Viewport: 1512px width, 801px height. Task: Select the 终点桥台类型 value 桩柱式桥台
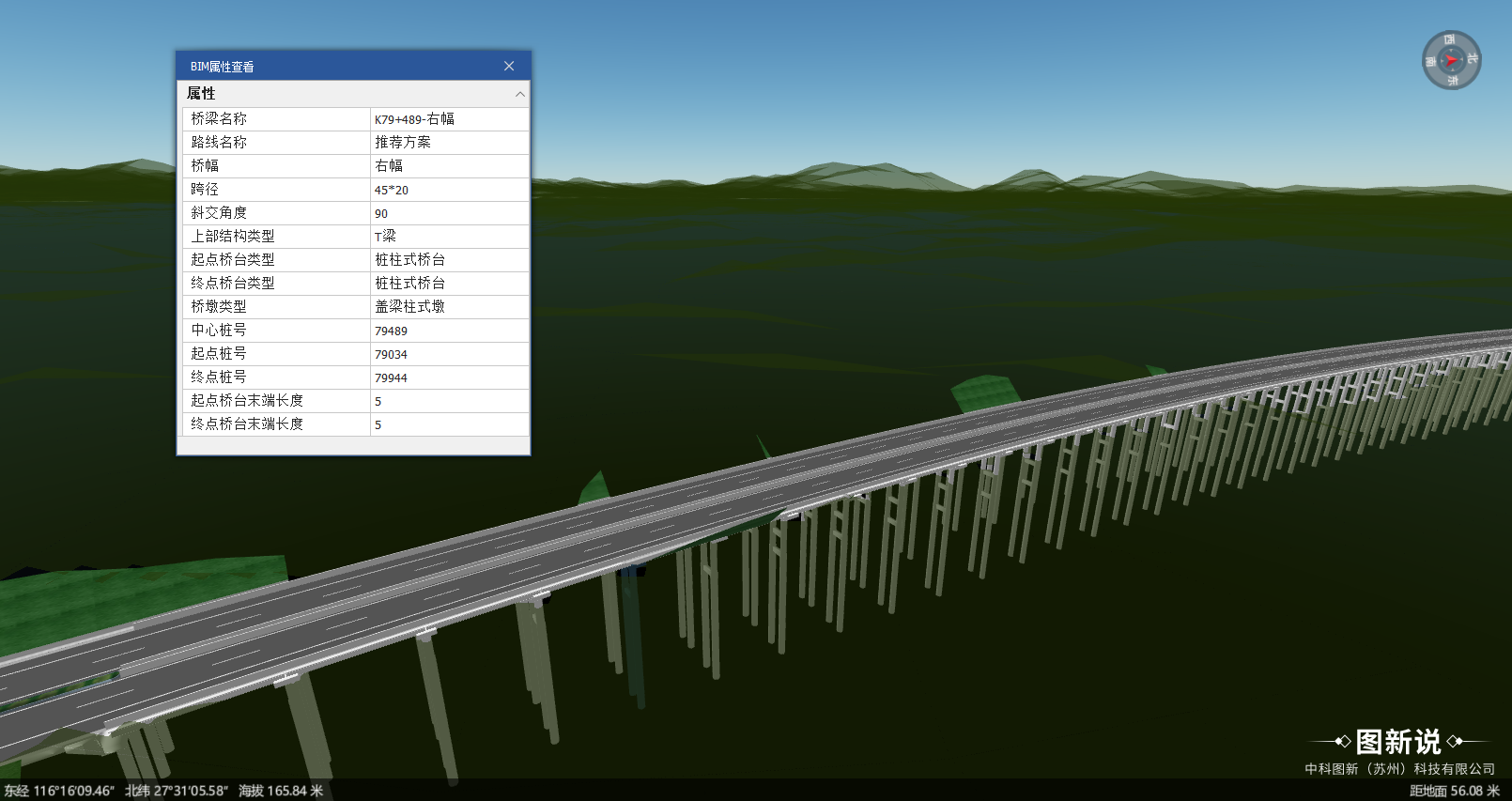450,284
